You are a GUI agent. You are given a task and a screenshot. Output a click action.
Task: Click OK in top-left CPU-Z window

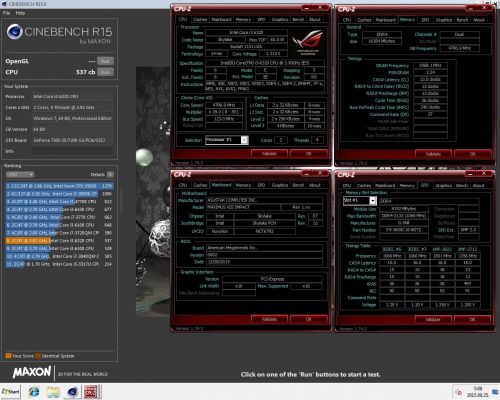click(x=309, y=154)
